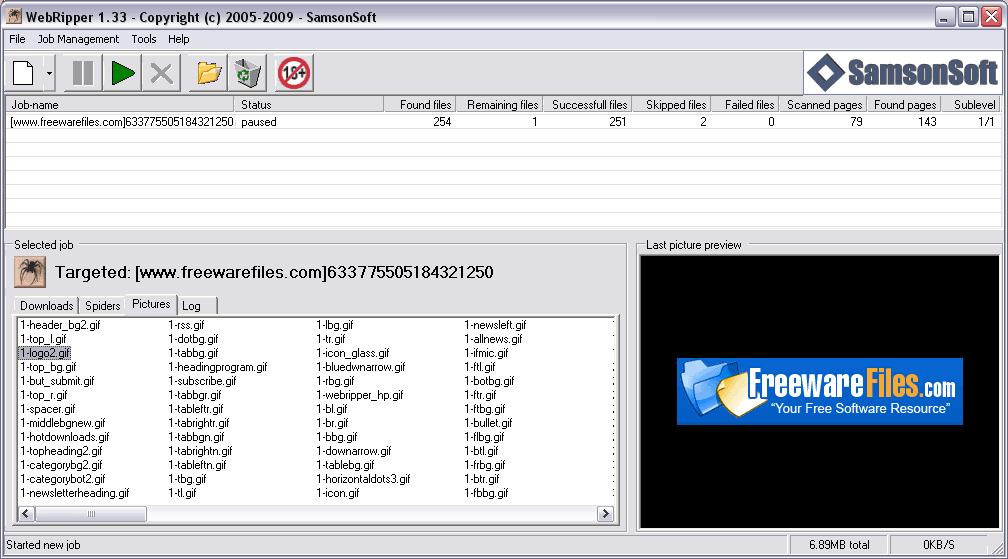Screen dimensions: 1008x559
Task: Toggle the 18+ adult filter icon
Action: tap(294, 73)
